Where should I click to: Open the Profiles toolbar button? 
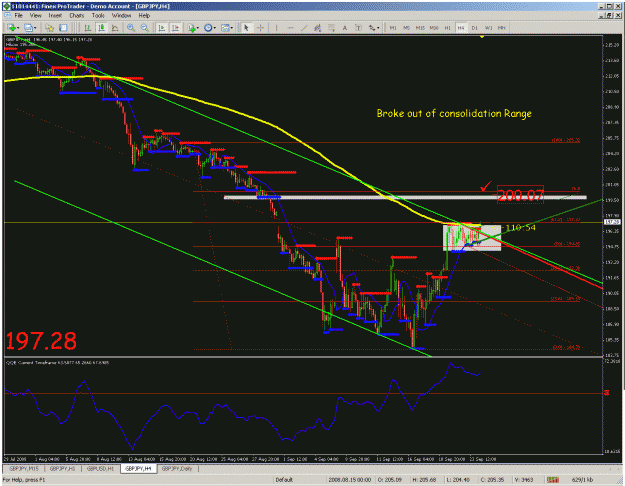[28, 28]
